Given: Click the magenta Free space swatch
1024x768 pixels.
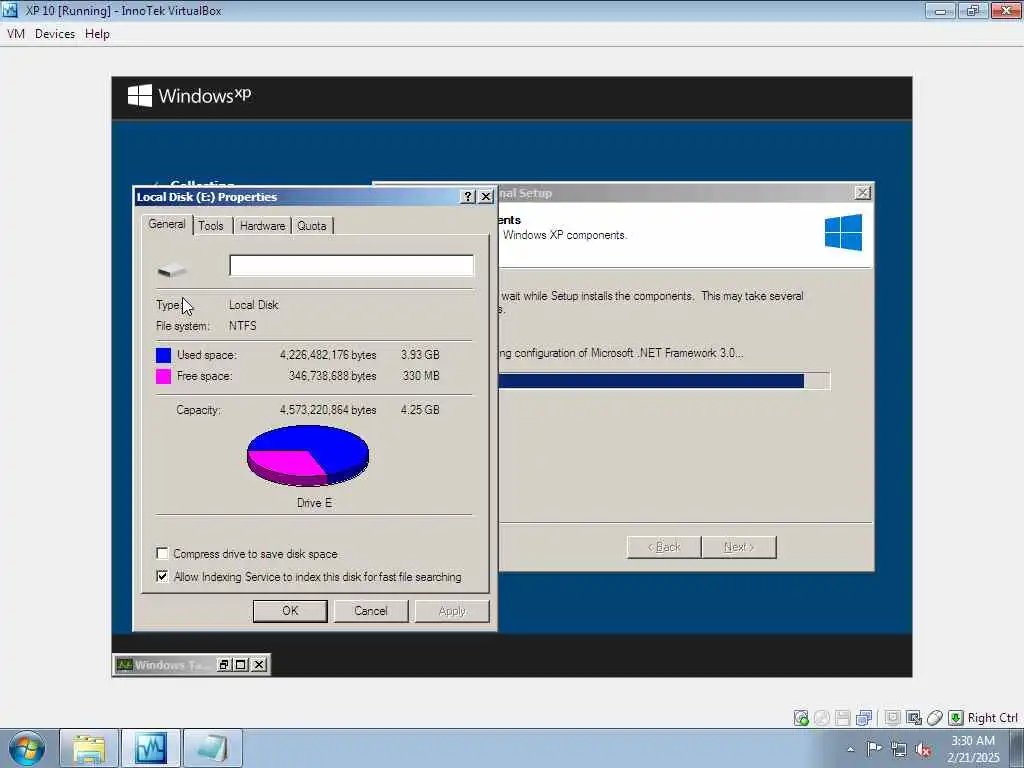Looking at the screenshot, I should (163, 376).
